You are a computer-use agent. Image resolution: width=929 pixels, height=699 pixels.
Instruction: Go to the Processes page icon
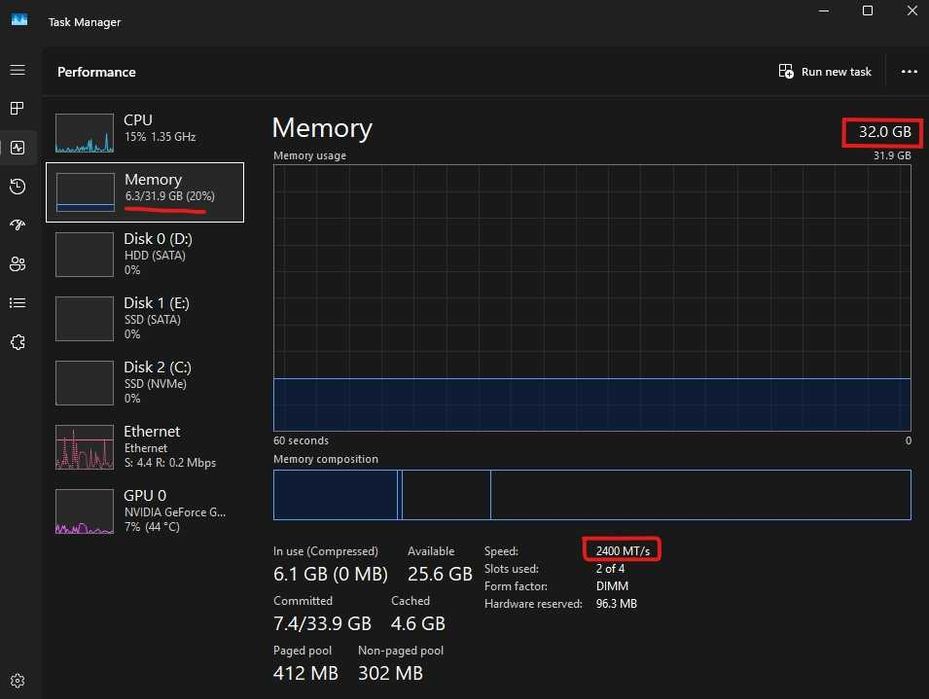point(18,108)
